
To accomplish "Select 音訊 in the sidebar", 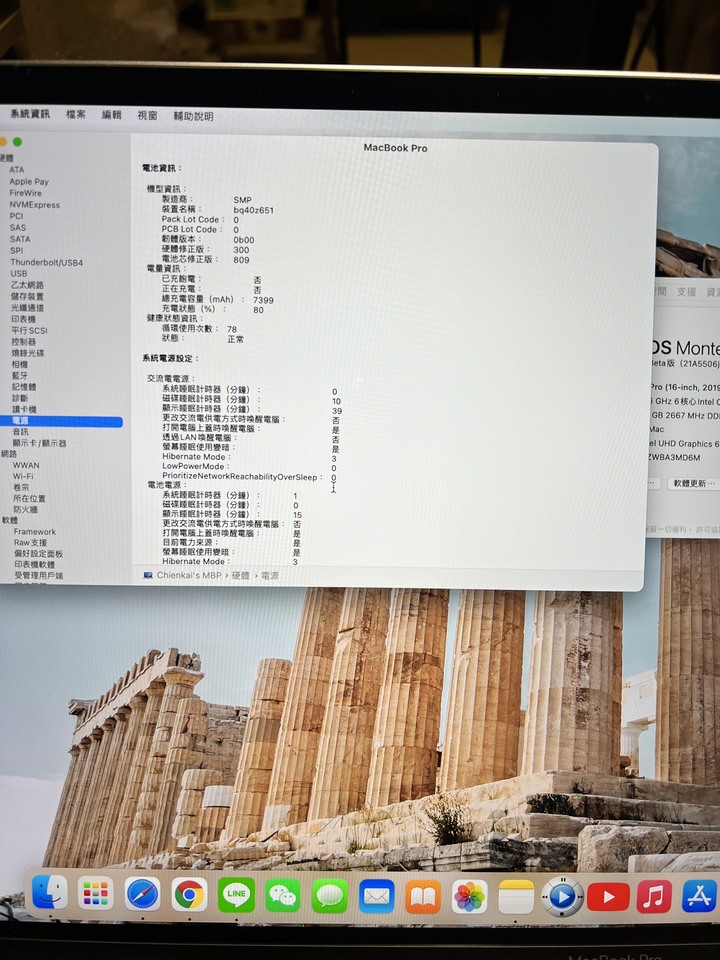I will click(x=21, y=432).
